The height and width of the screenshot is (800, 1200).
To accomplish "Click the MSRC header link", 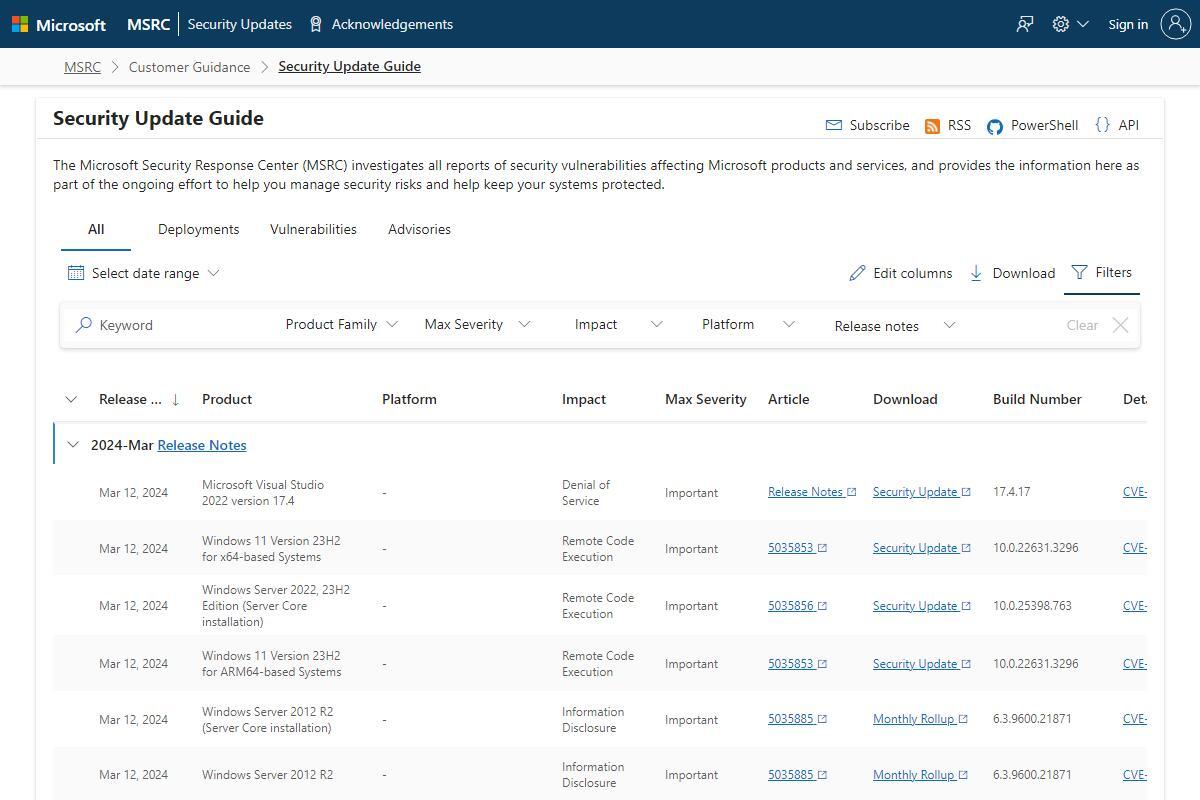I will point(148,24).
